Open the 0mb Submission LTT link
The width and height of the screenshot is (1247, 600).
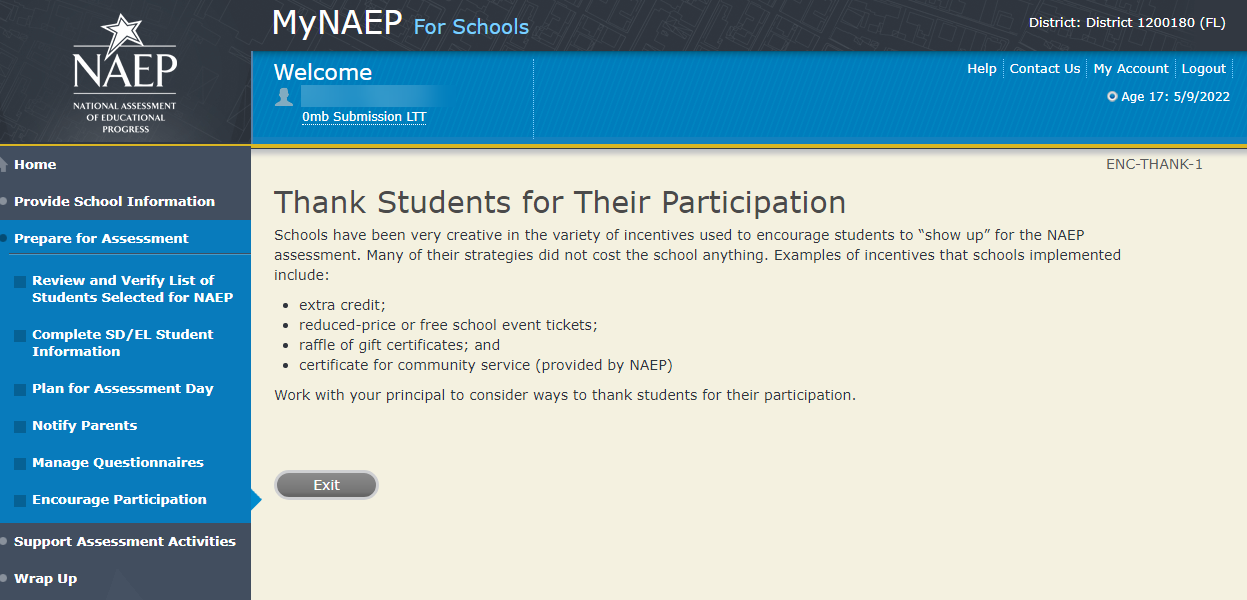coord(364,117)
